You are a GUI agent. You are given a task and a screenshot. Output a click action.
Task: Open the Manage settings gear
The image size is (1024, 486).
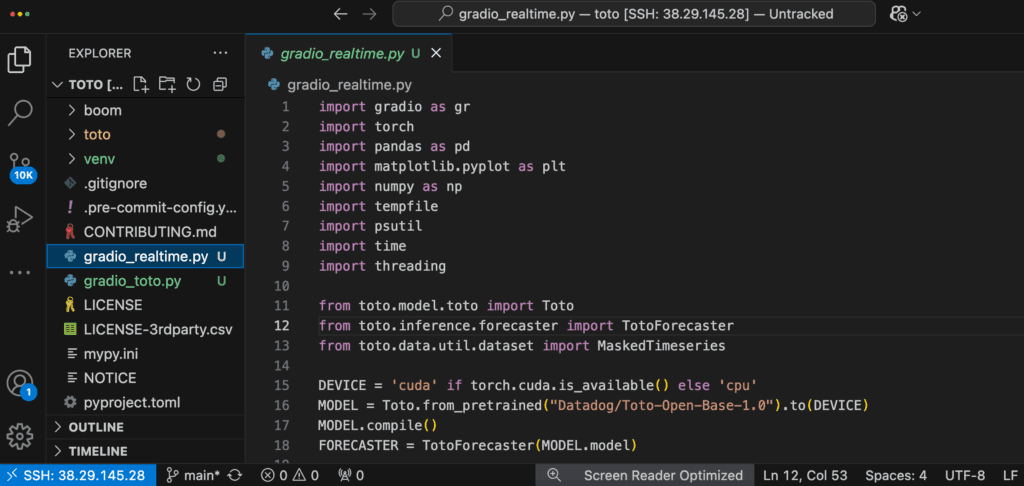[20, 436]
